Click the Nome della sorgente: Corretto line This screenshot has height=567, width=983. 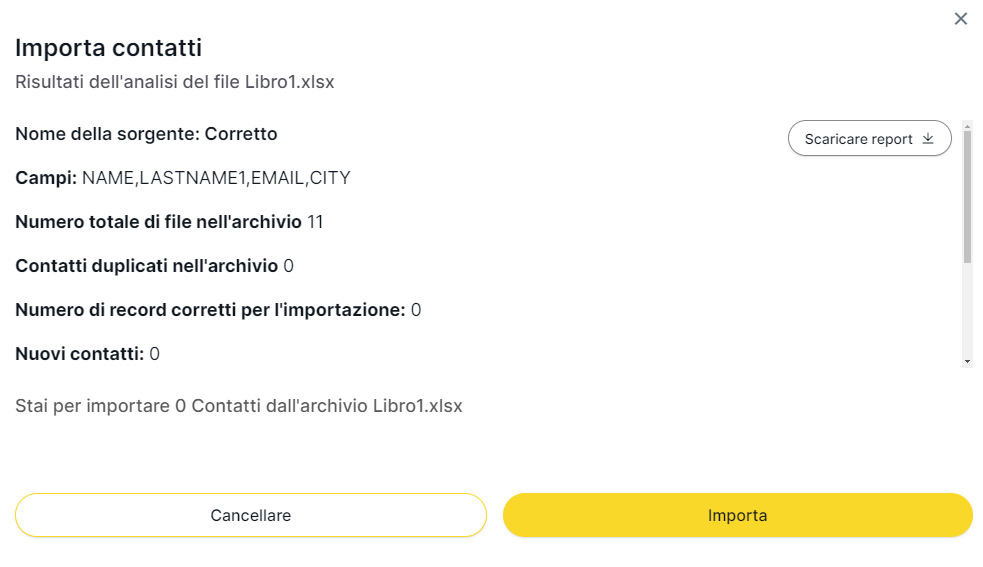(146, 134)
